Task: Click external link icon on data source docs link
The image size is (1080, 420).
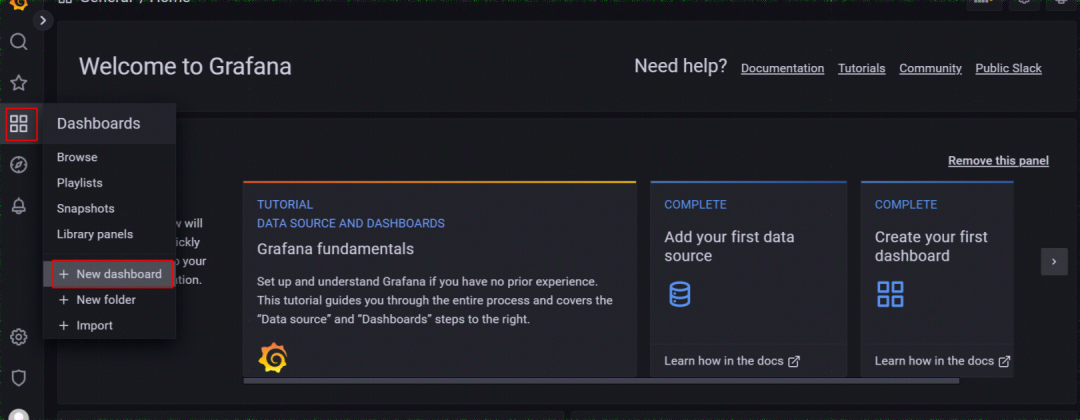Action: [x=793, y=361]
